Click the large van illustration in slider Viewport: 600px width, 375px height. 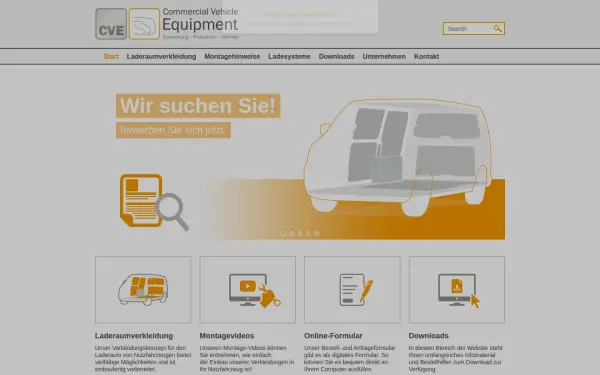tap(398, 156)
